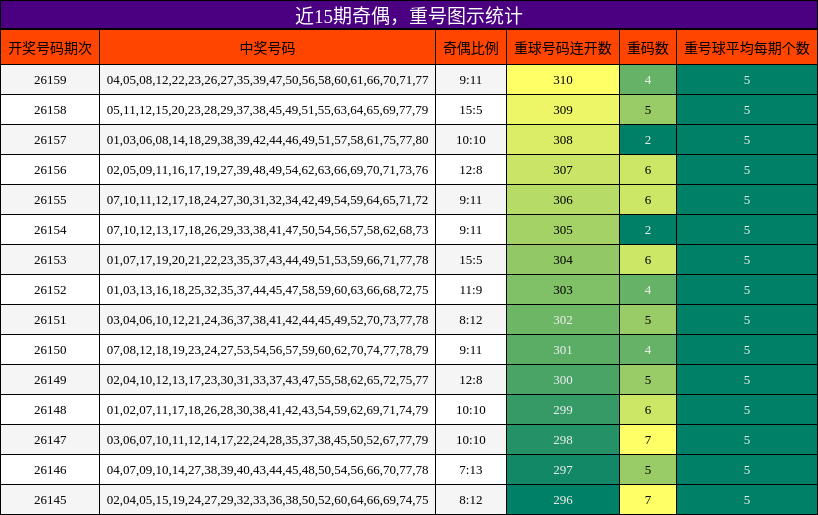Click the cell showing 308

point(563,140)
